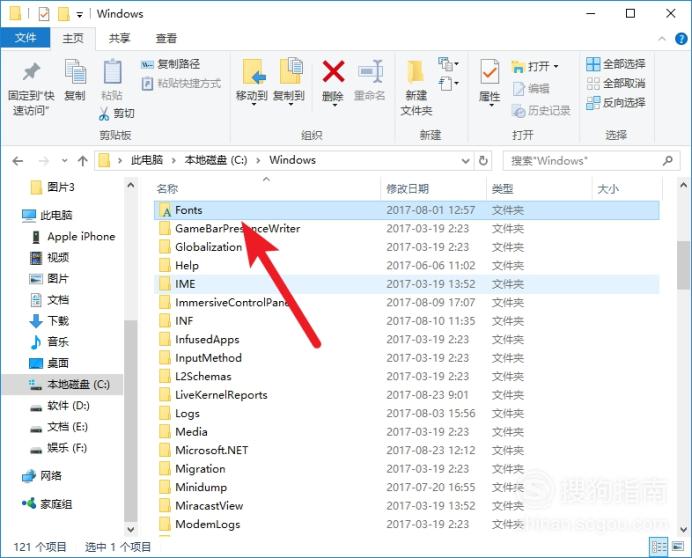Viewport: 692px width, 558px height.
Task: Click the Cut (剪切) scissors icon
Action: tap(104, 113)
